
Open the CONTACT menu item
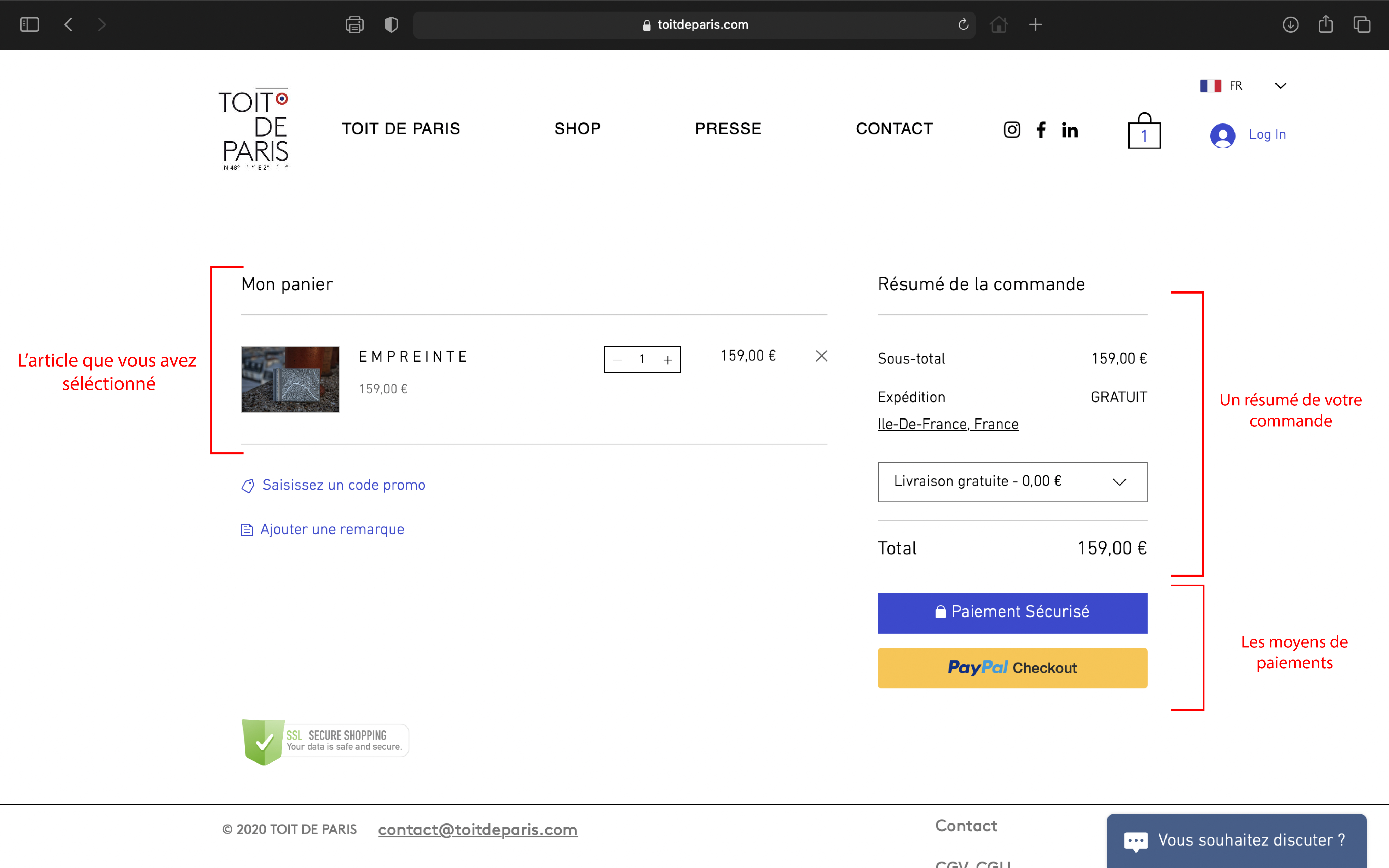tap(895, 129)
